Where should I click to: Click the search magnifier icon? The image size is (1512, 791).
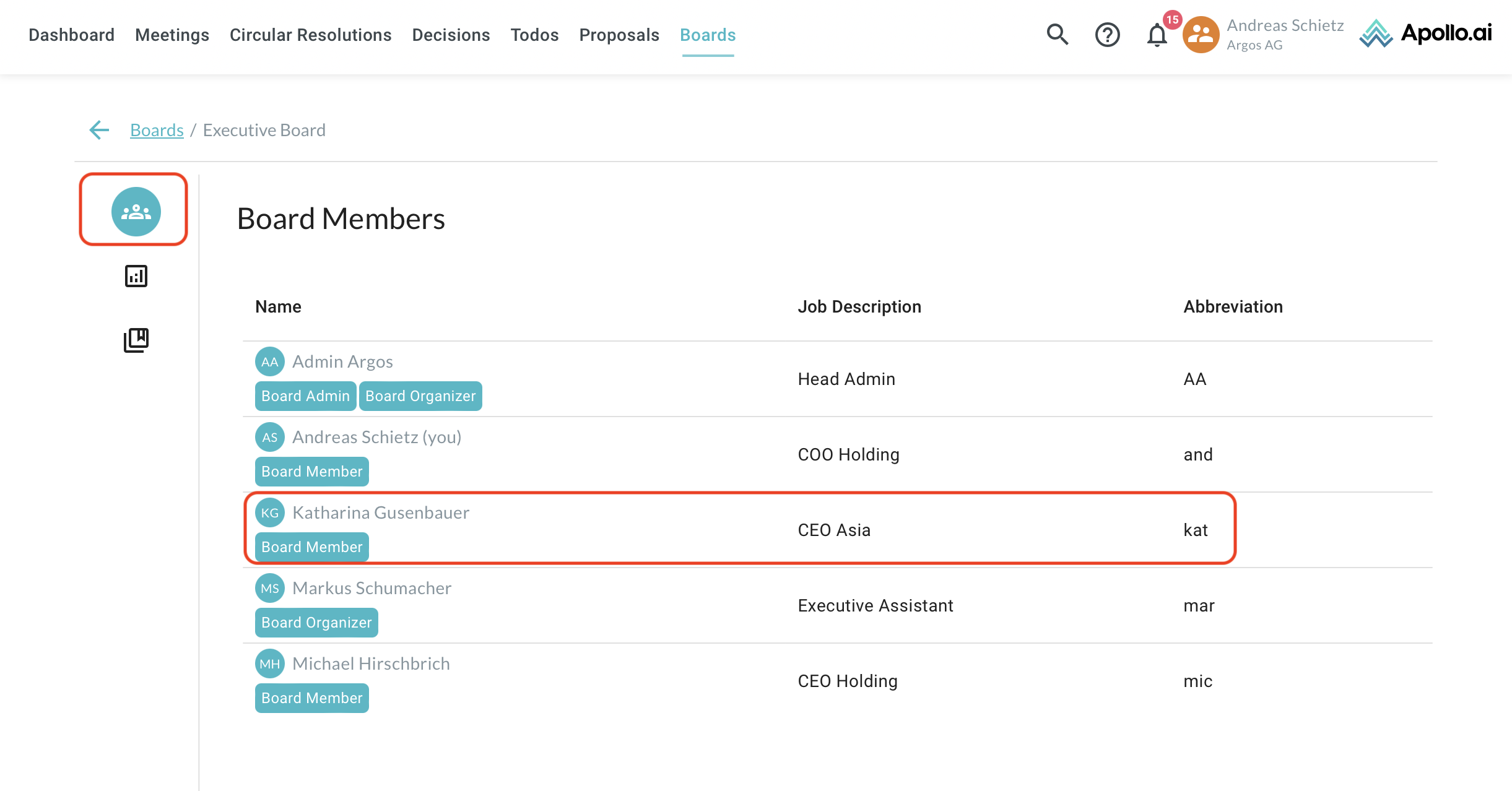[1057, 35]
